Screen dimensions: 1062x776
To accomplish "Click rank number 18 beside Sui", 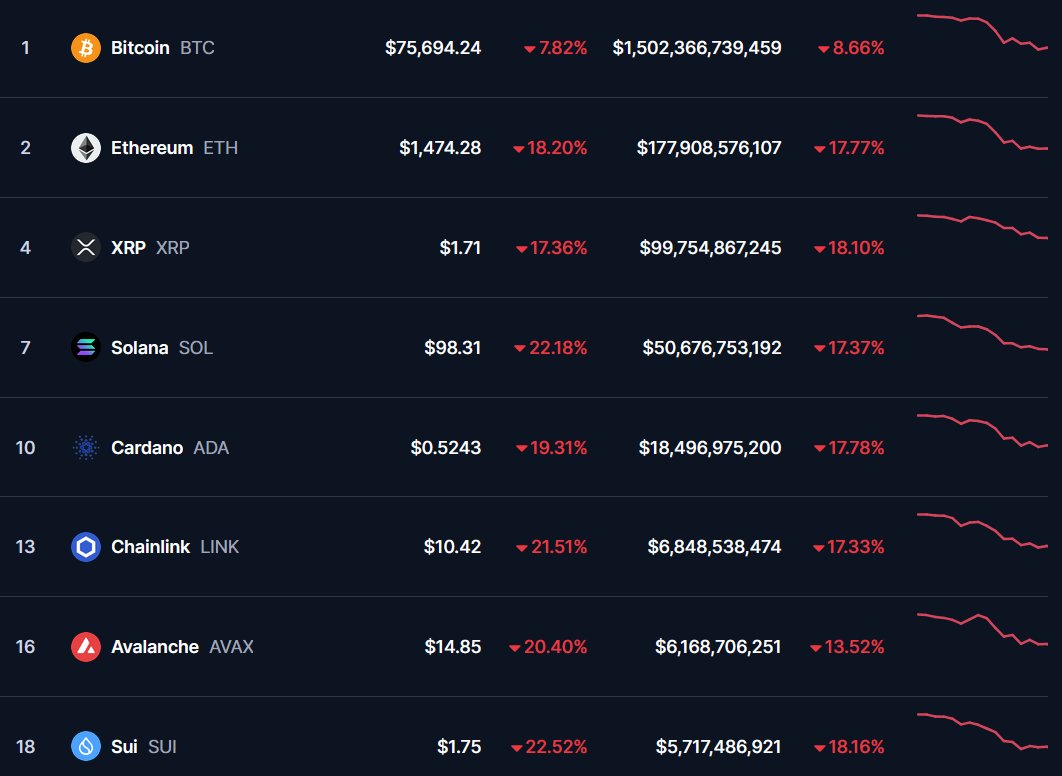I will tap(25, 746).
